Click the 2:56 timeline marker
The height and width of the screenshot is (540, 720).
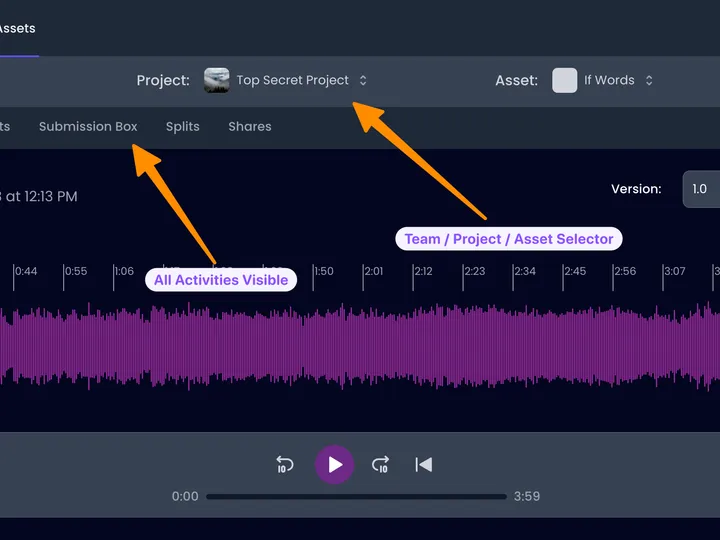click(624, 271)
